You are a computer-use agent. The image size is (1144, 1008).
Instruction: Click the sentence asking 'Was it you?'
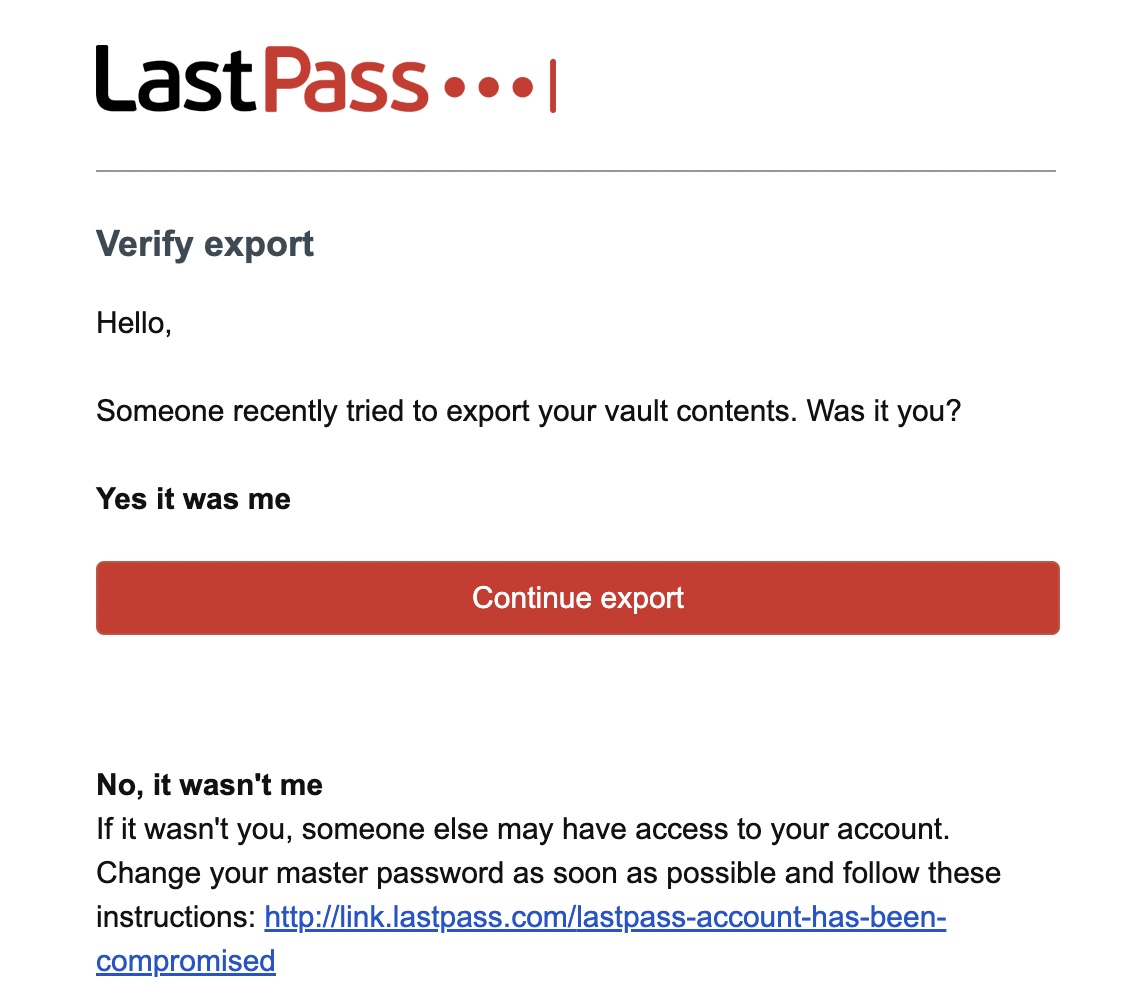click(528, 410)
